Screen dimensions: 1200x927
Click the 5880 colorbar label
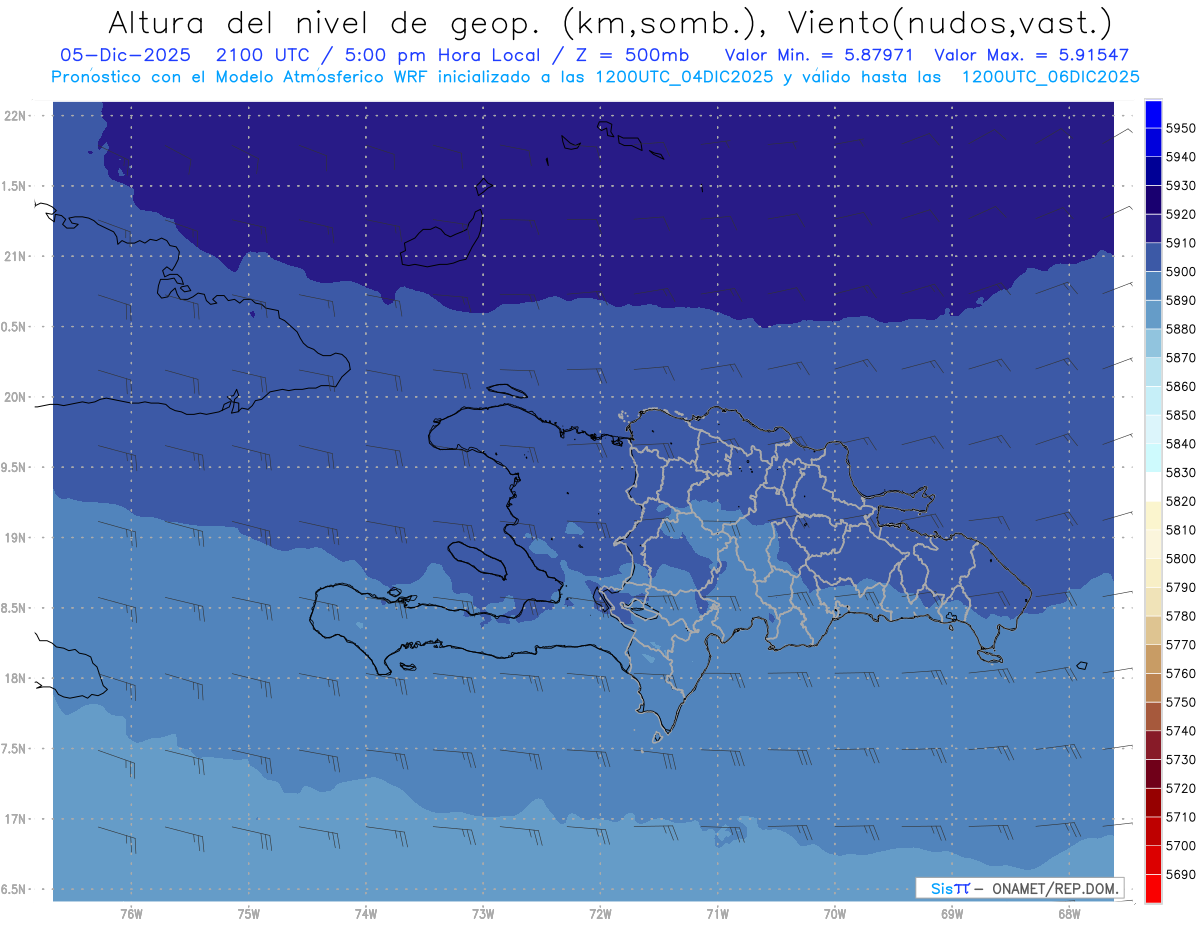pos(1180,329)
